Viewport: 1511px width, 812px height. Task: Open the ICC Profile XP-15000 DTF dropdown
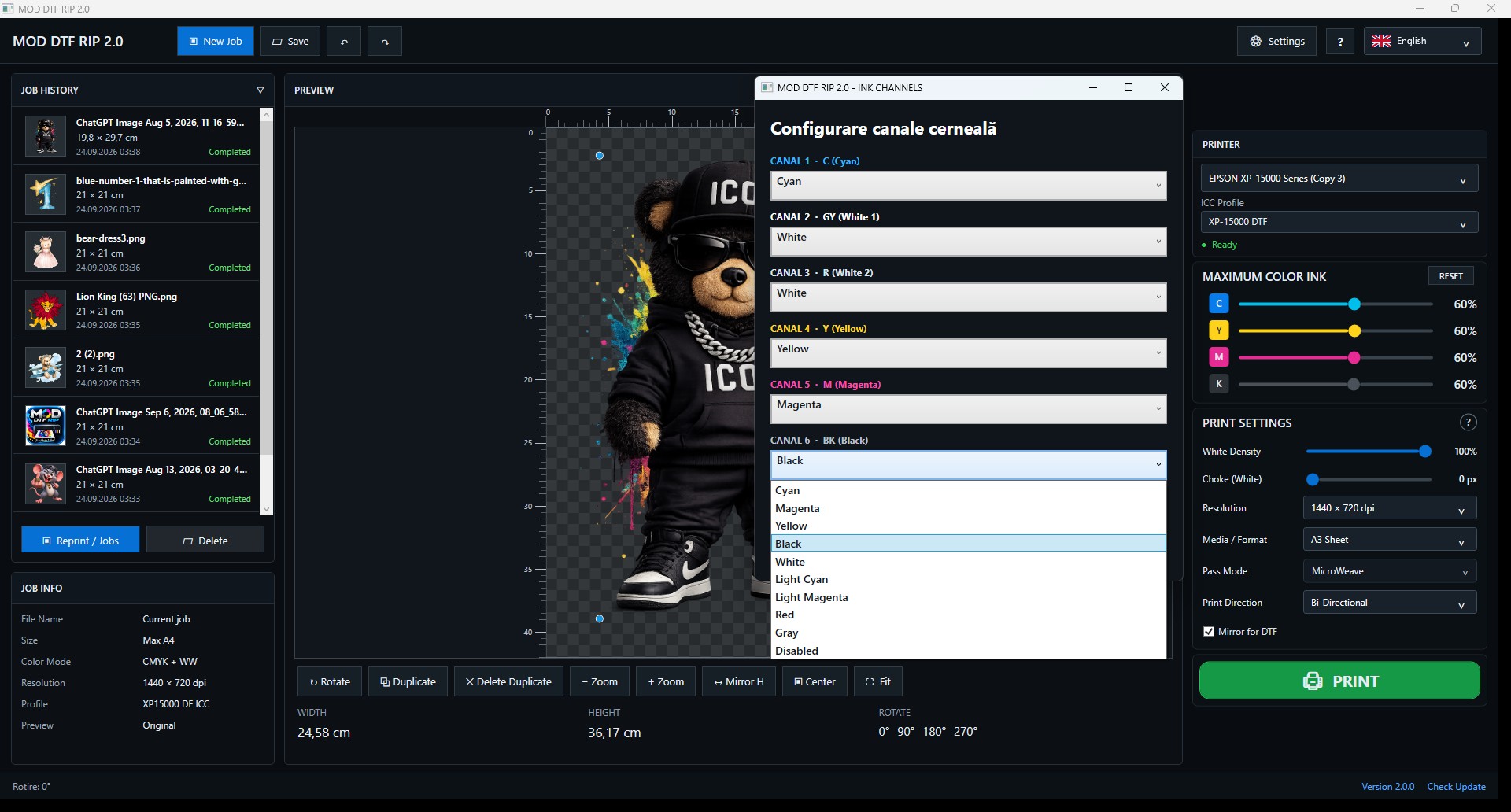pyautogui.click(x=1339, y=222)
